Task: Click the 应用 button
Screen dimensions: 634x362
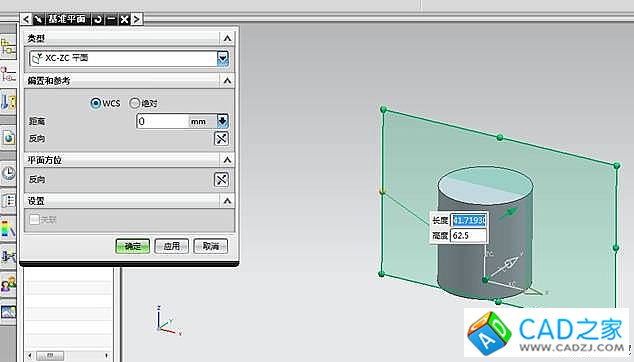Action: [171, 246]
